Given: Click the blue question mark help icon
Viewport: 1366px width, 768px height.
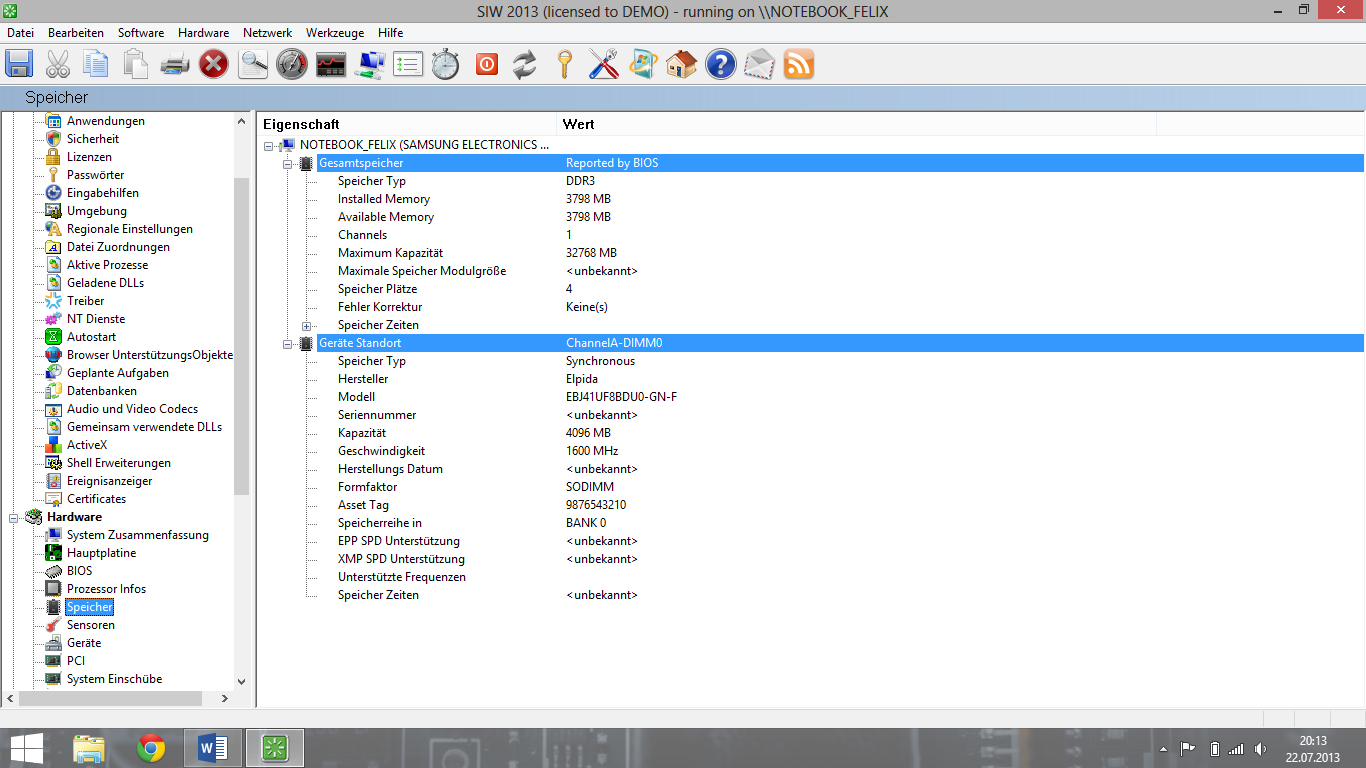Looking at the screenshot, I should pyautogui.click(x=720, y=65).
